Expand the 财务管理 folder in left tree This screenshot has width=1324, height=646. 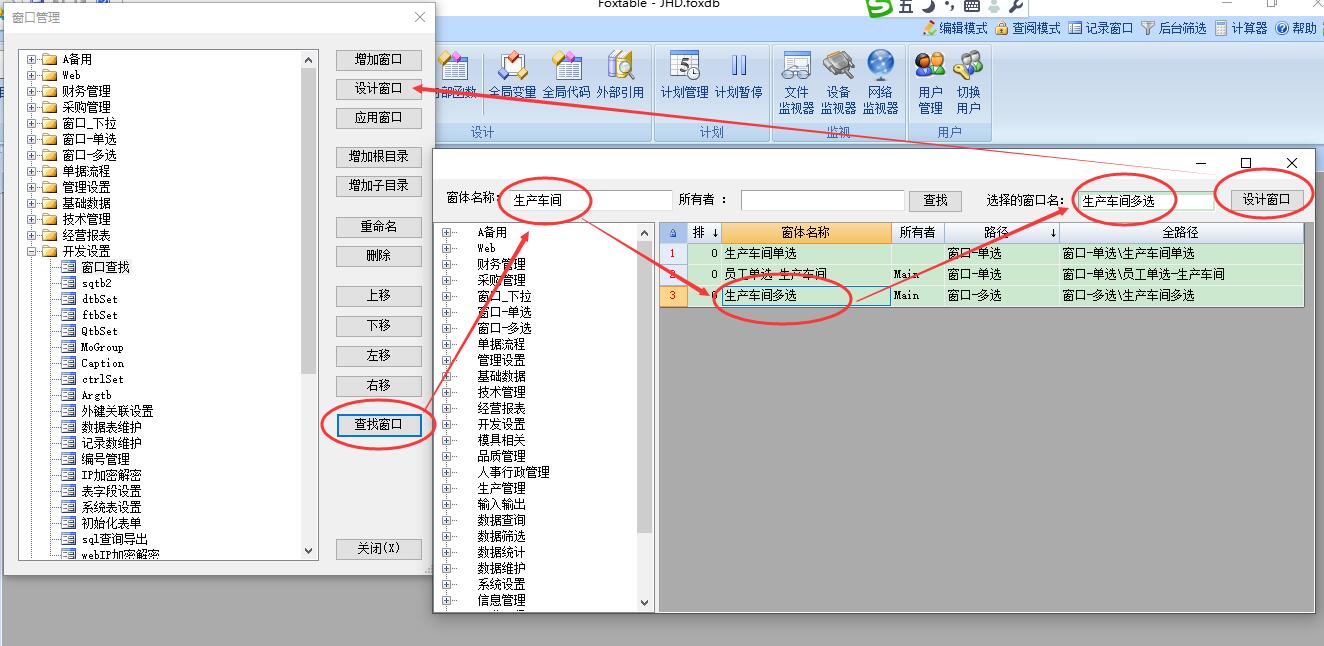(32, 91)
